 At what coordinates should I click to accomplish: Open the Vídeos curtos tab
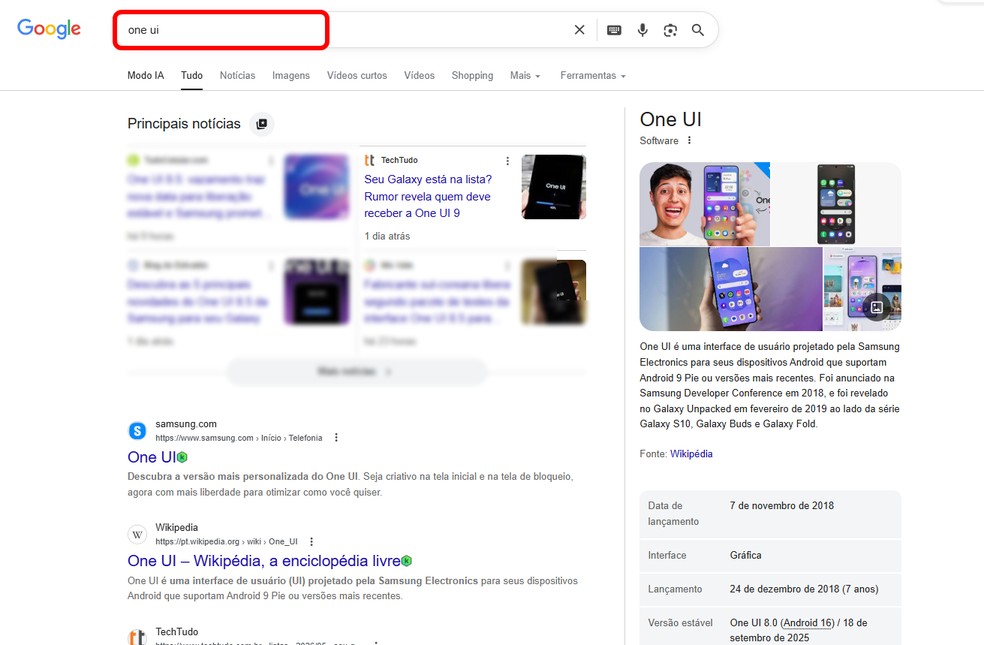[356, 75]
